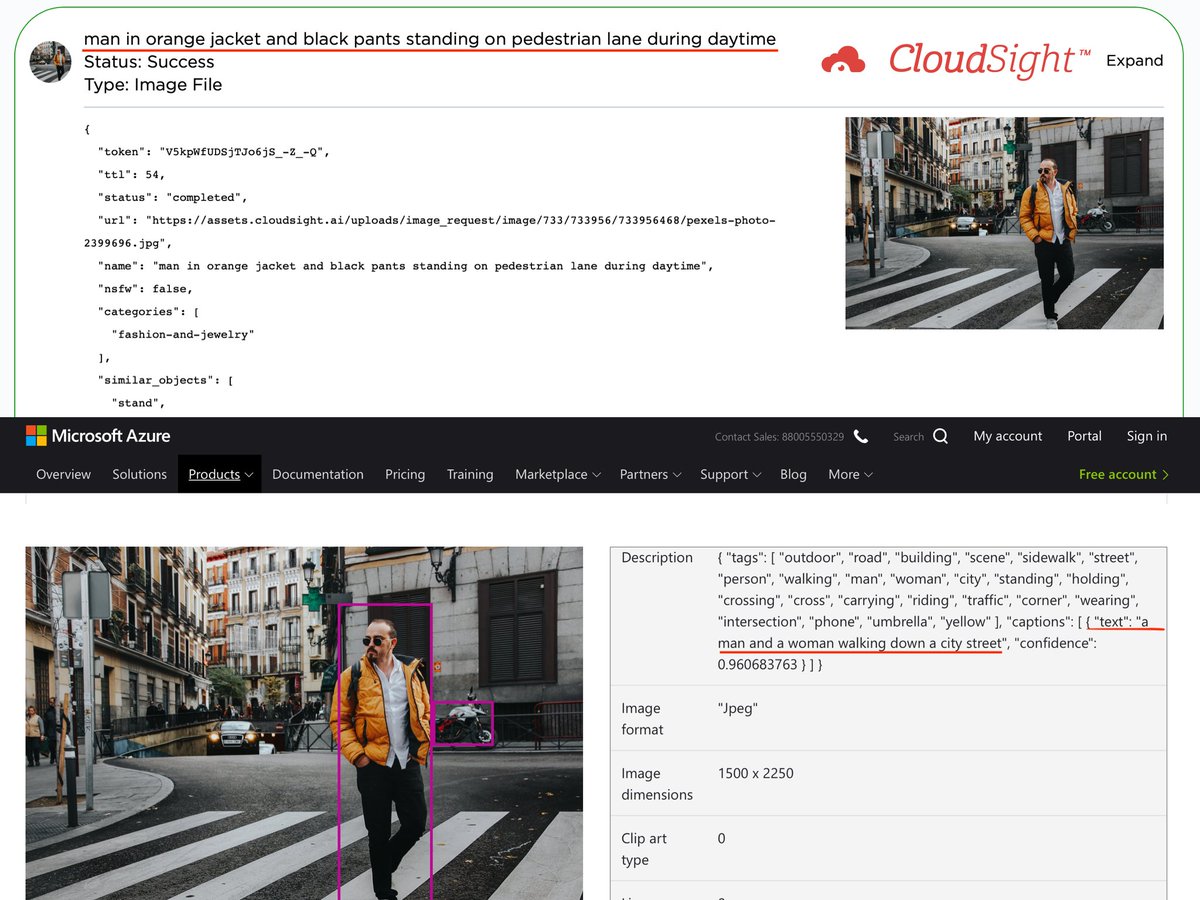Expand the Support dropdown menu
Image resolution: width=1200 pixels, height=900 pixels.
click(730, 474)
